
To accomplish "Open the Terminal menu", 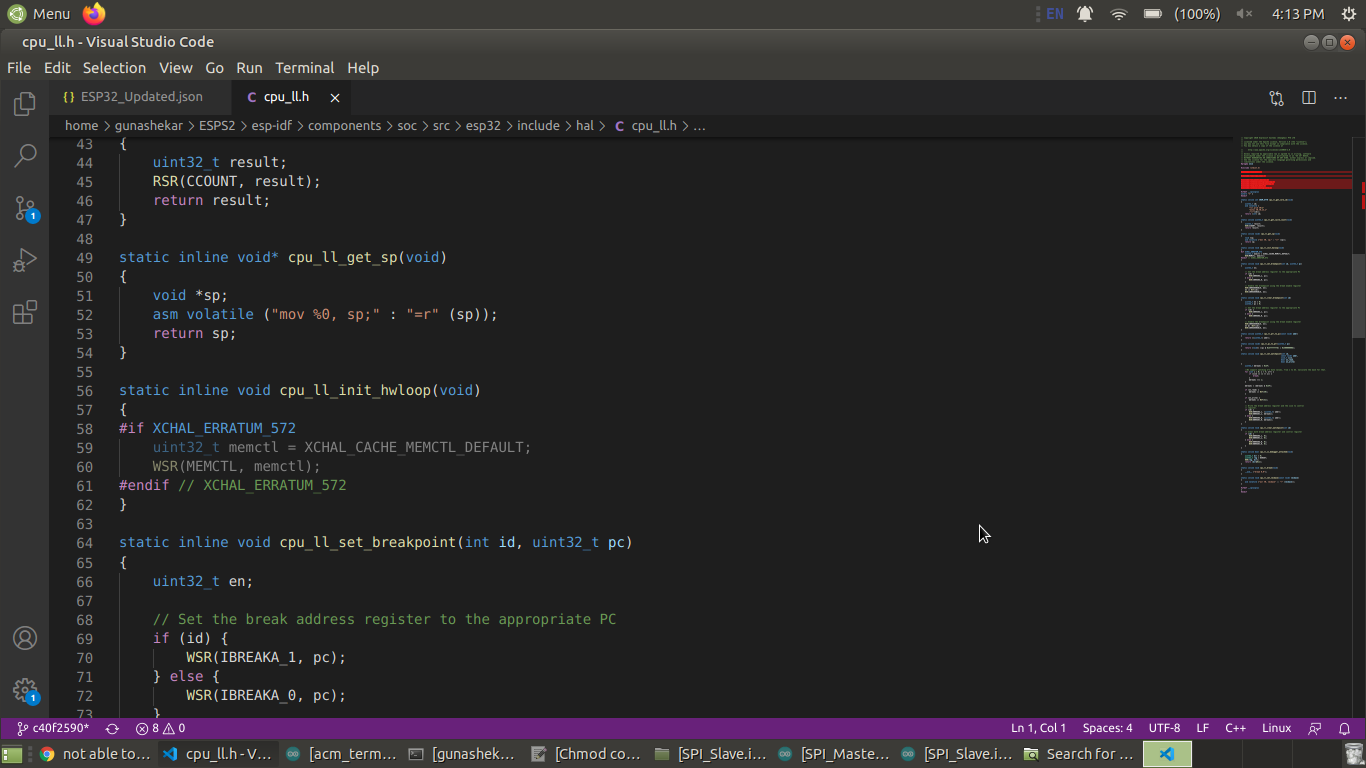I will [x=305, y=68].
